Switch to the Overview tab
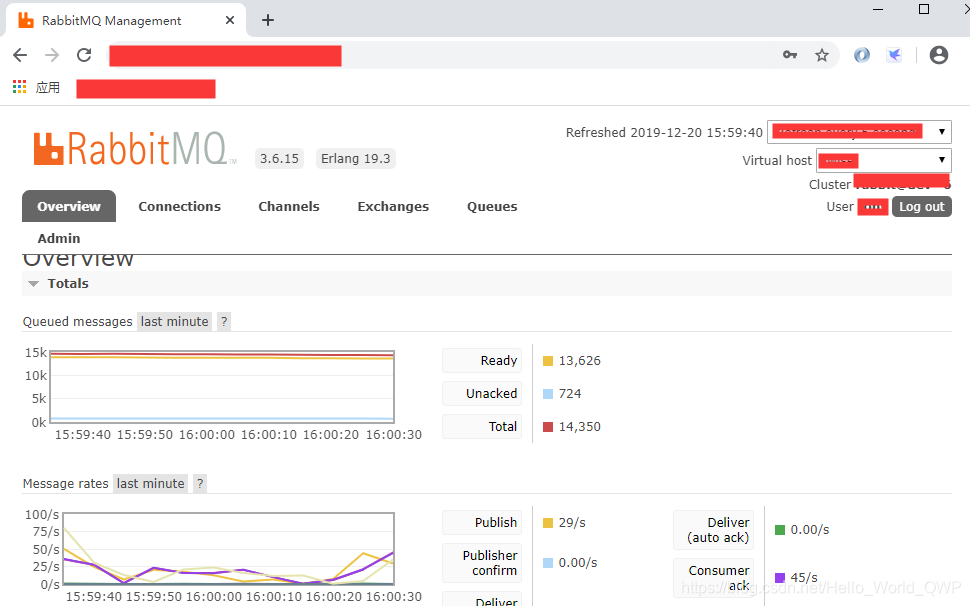This screenshot has height=606, width=970. pyautogui.click(x=69, y=207)
